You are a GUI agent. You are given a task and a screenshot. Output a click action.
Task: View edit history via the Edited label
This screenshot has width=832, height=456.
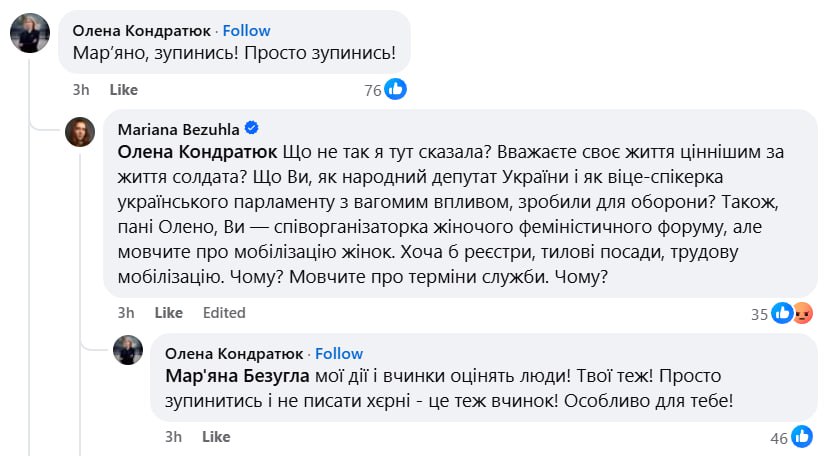pos(224,313)
